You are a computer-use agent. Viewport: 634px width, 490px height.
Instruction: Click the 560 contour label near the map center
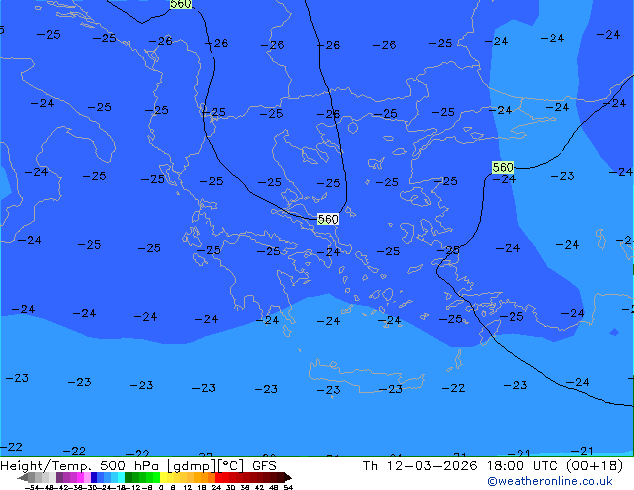(x=328, y=219)
